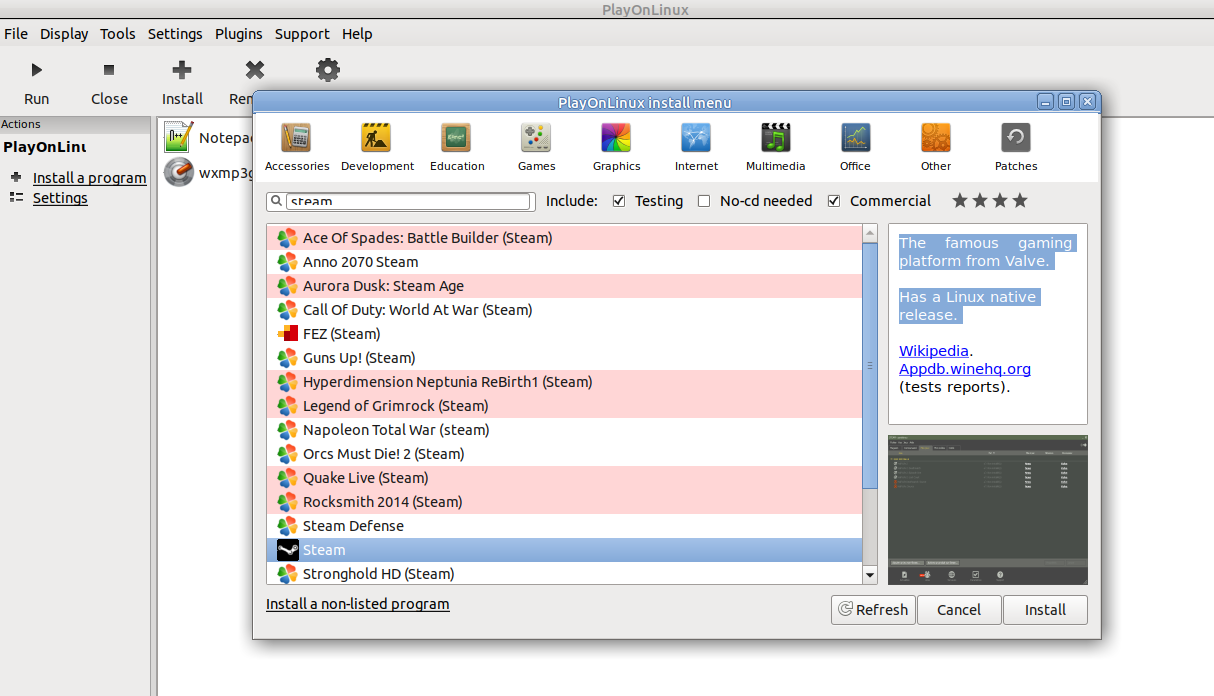Image resolution: width=1214 pixels, height=696 pixels.
Task: Select Aurora Dusk: Steam Age
Action: (564, 286)
